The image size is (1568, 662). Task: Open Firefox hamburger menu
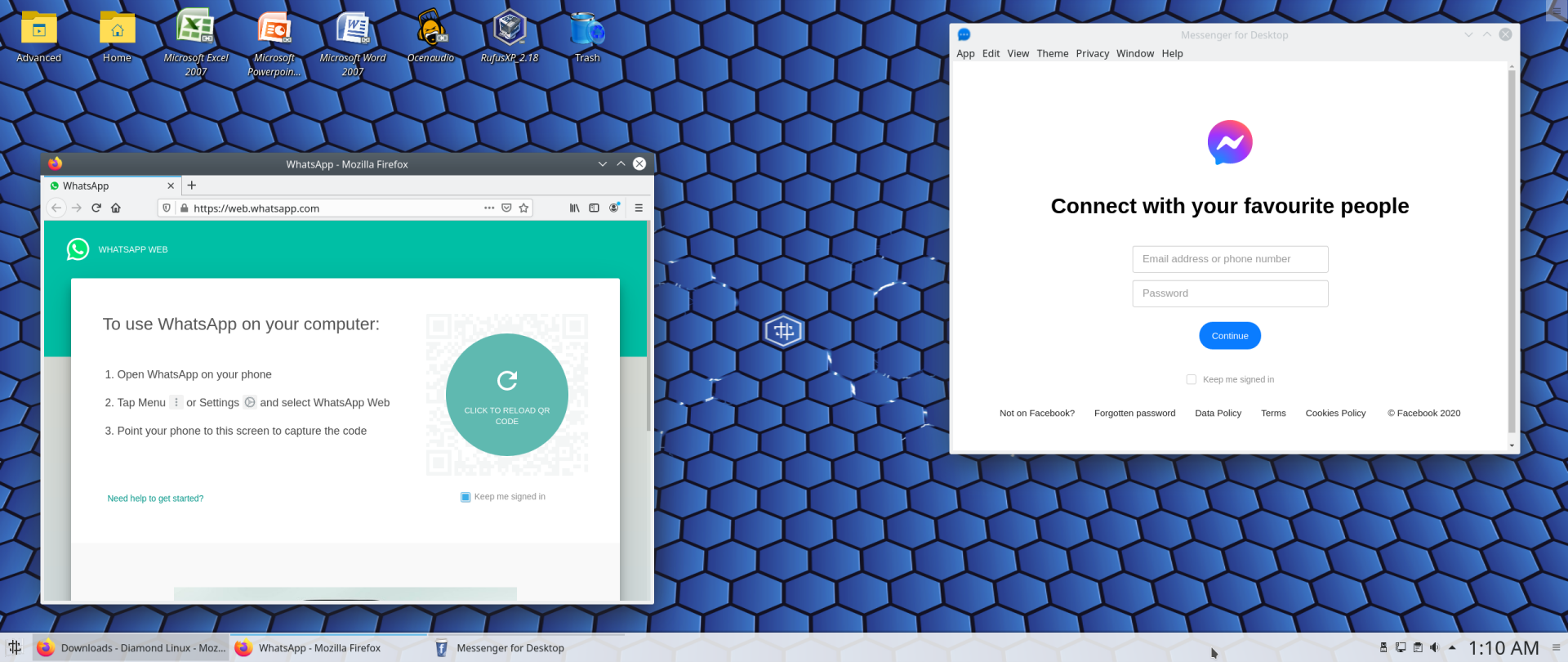(x=639, y=208)
